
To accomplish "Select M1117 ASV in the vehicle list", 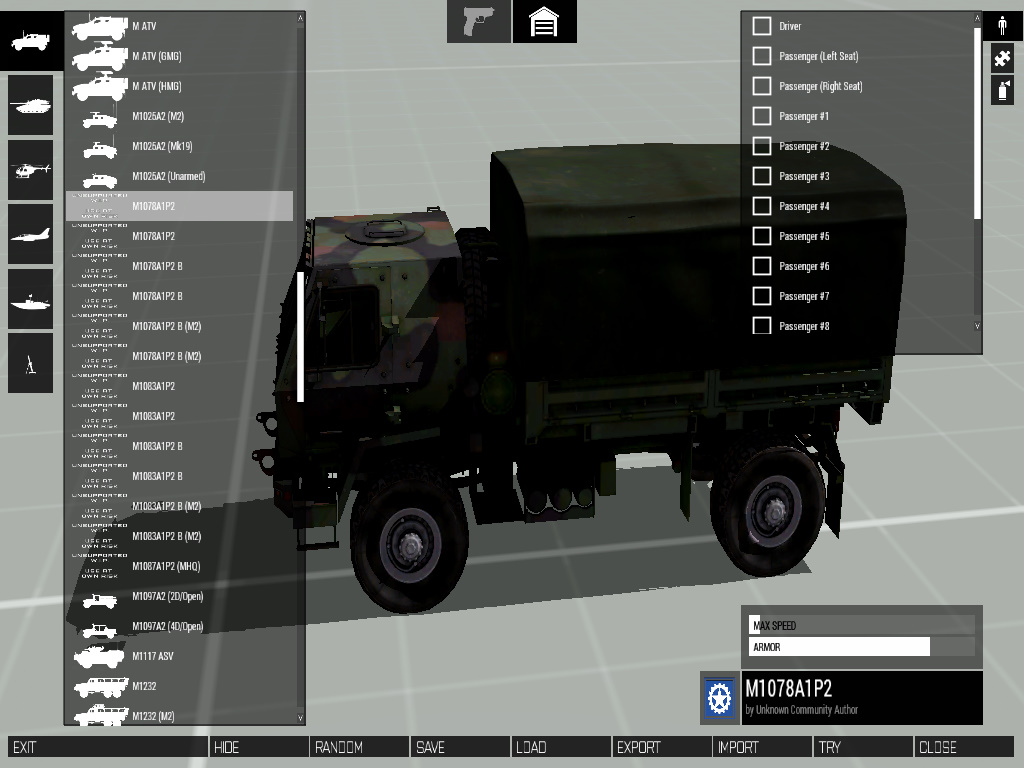I will (153, 656).
